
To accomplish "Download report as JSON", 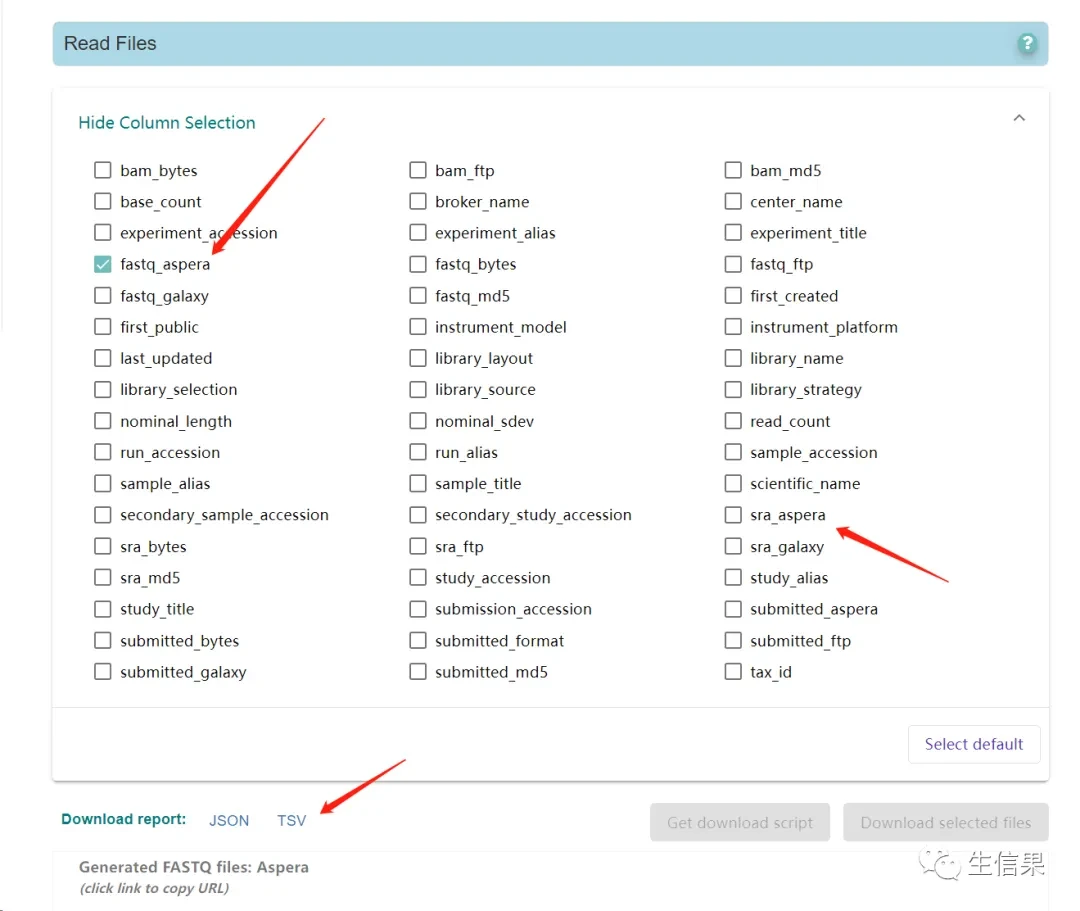I will 229,820.
